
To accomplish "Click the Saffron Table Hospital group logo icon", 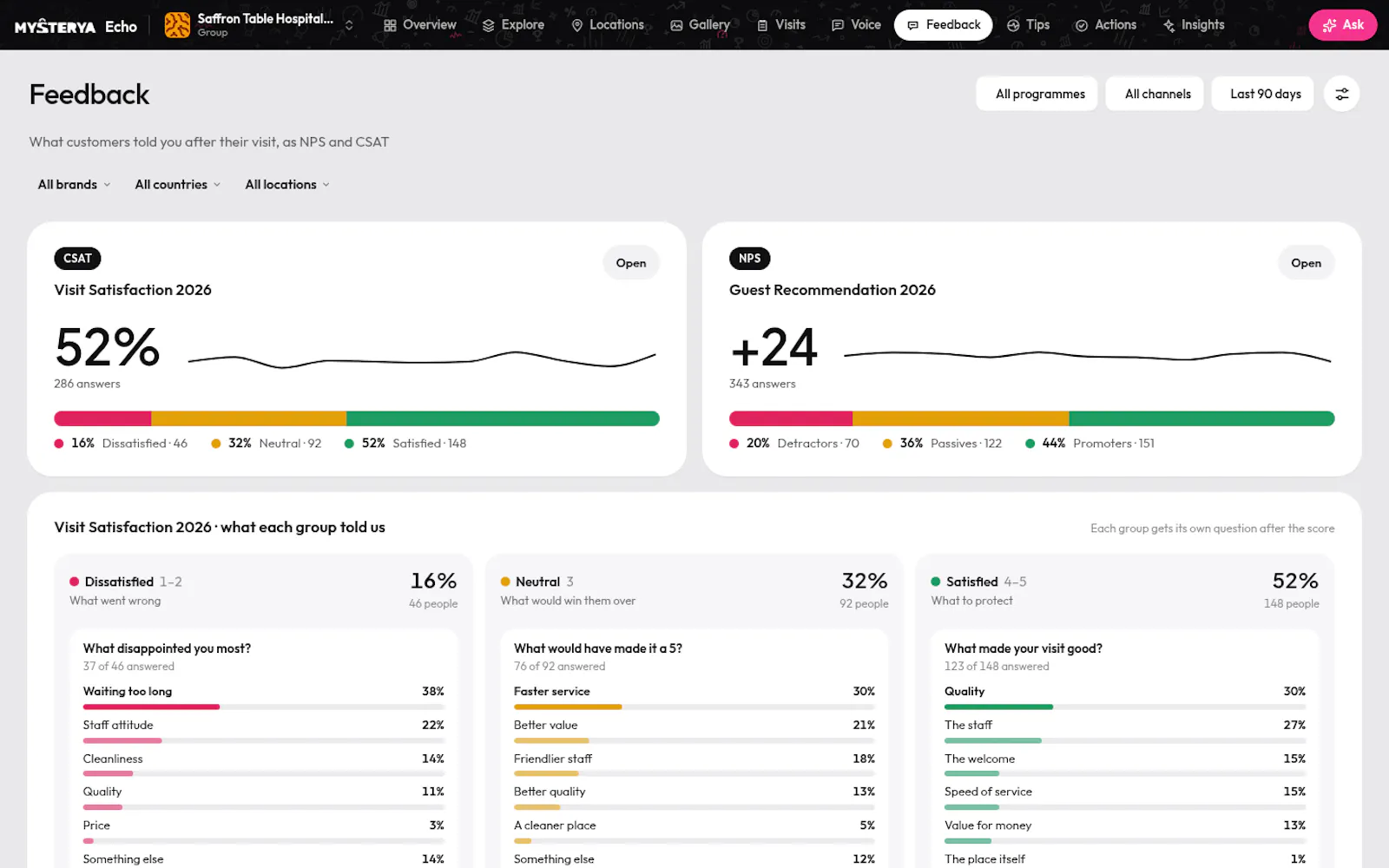I will tap(177, 25).
